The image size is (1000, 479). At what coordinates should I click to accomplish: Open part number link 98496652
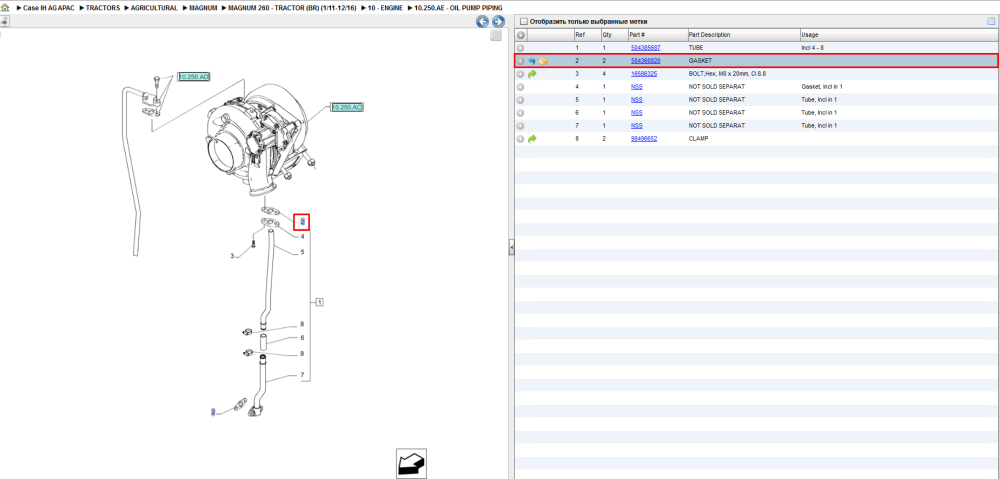pos(643,138)
